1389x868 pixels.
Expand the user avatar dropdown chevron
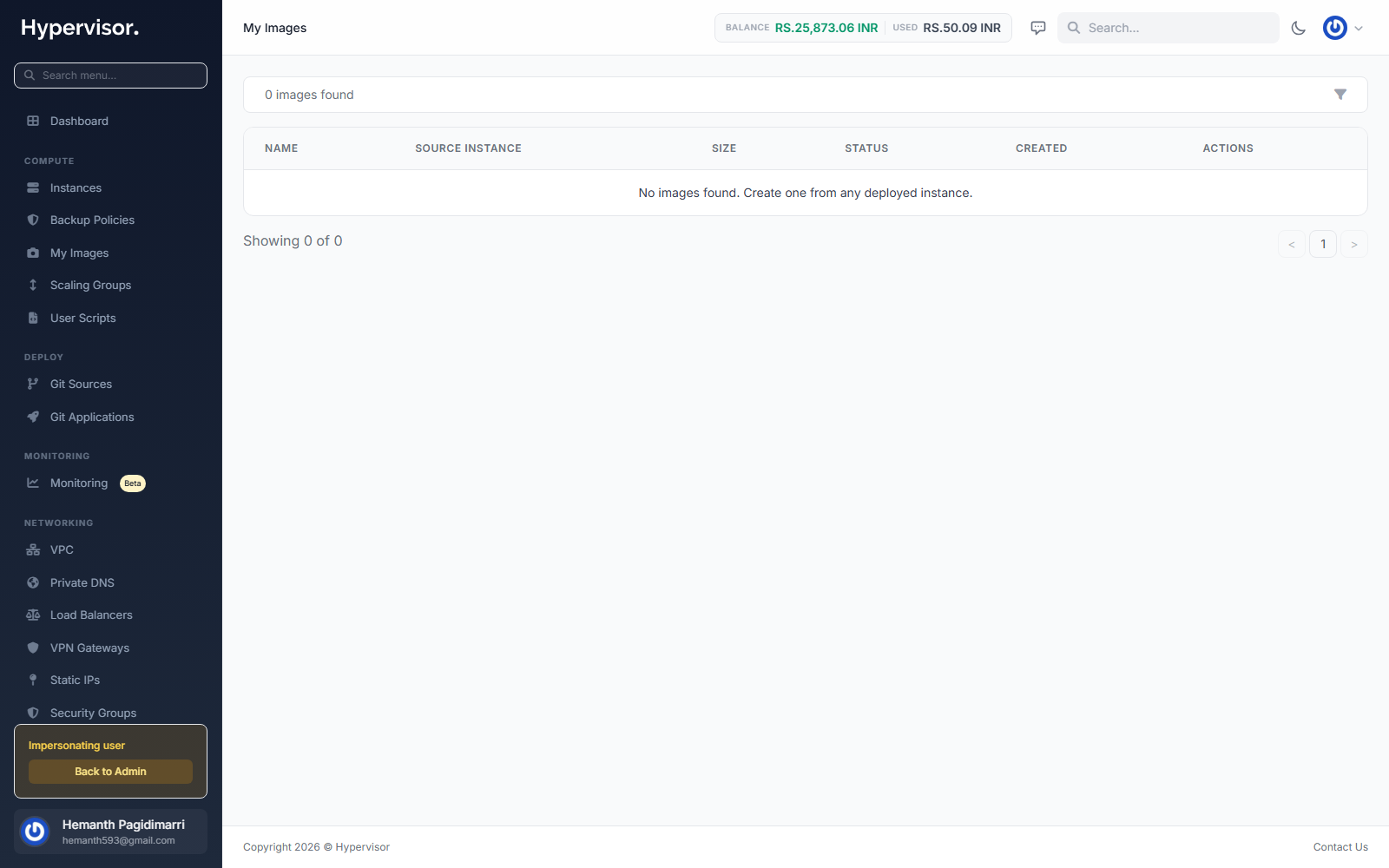(x=1359, y=28)
